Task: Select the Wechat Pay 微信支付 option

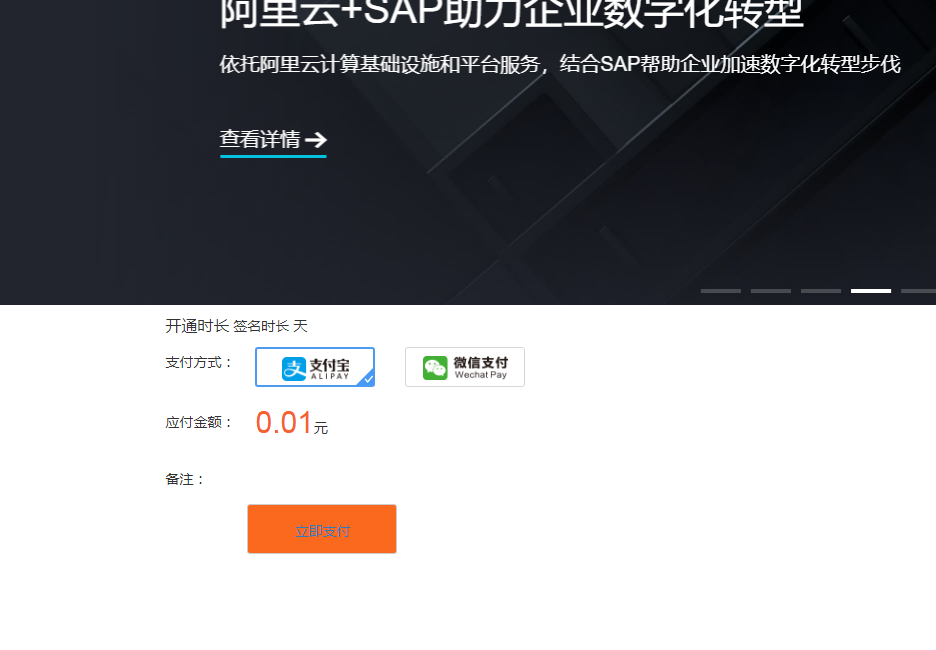Action: tap(465, 367)
